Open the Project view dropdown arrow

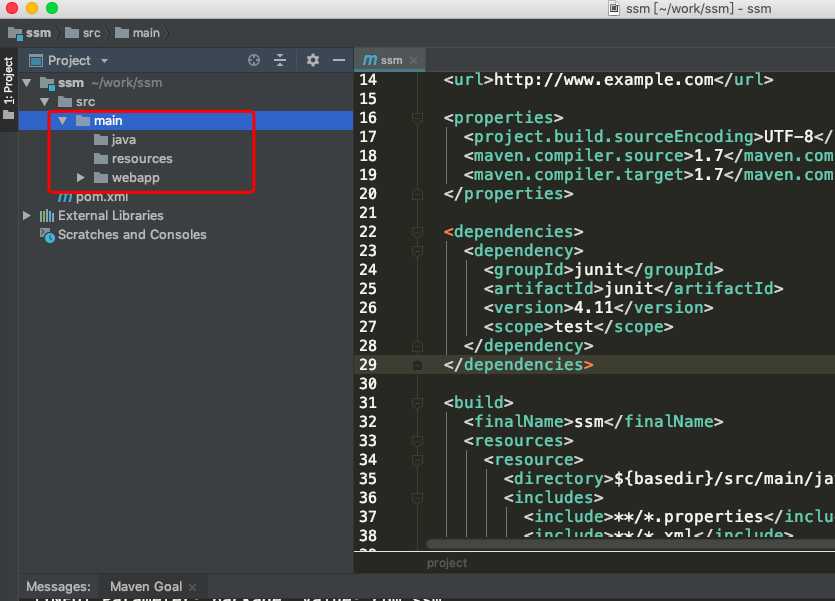click(x=104, y=61)
